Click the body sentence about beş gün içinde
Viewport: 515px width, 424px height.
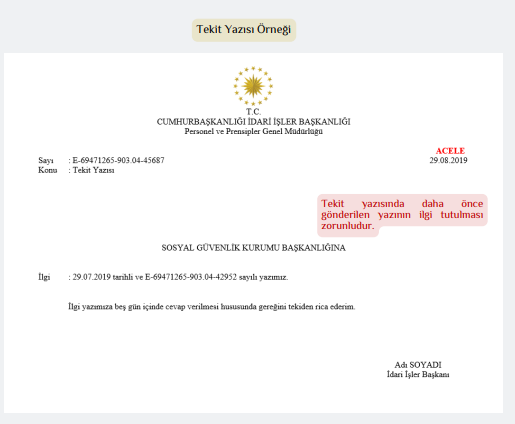coord(212,307)
